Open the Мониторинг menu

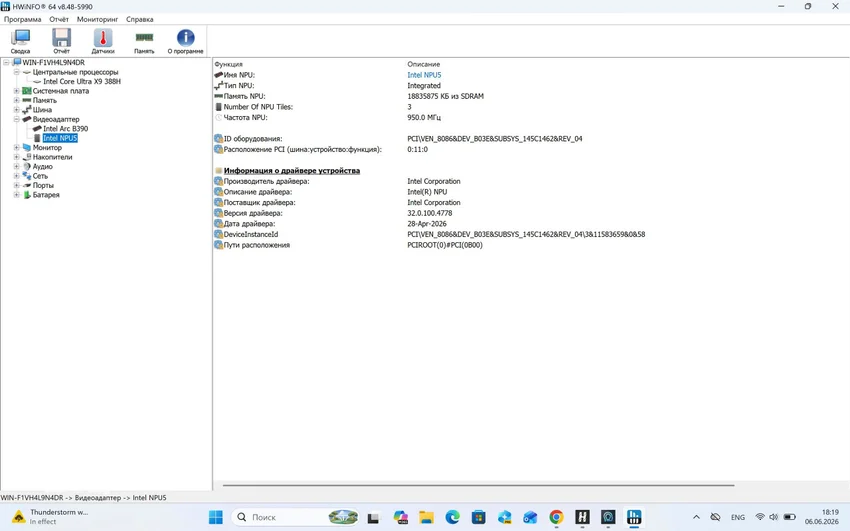click(x=98, y=19)
